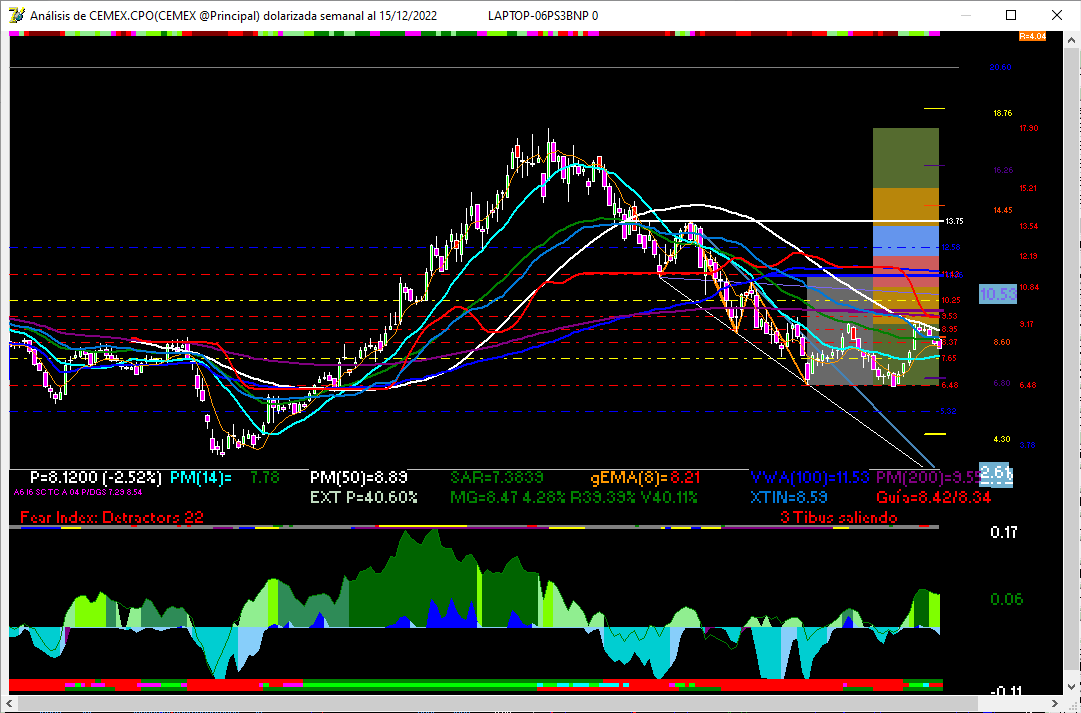Screen dimensions: 1081x713
Task: Click the PM(50)=8.89 indicator text
Action: pyautogui.click(x=358, y=477)
